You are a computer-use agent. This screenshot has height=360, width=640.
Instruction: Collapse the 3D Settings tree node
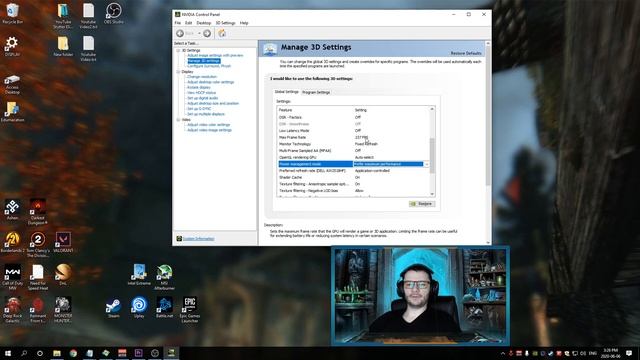[x=178, y=51]
